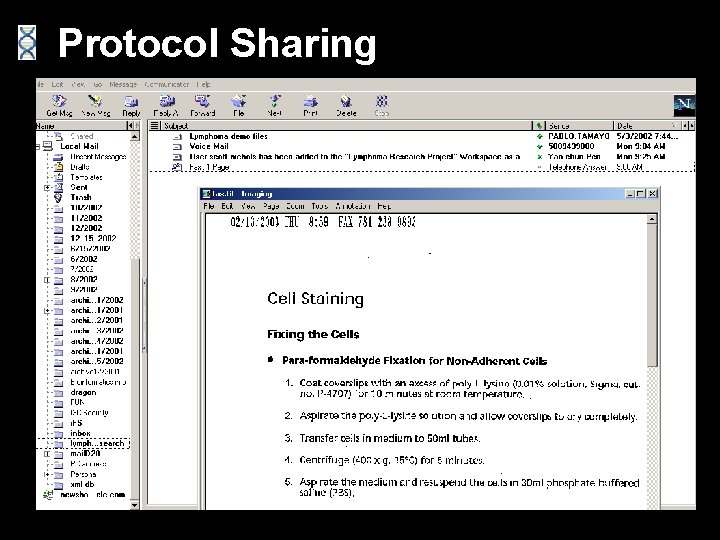
Task: Open the View menu in mail window
Action: coord(78,84)
